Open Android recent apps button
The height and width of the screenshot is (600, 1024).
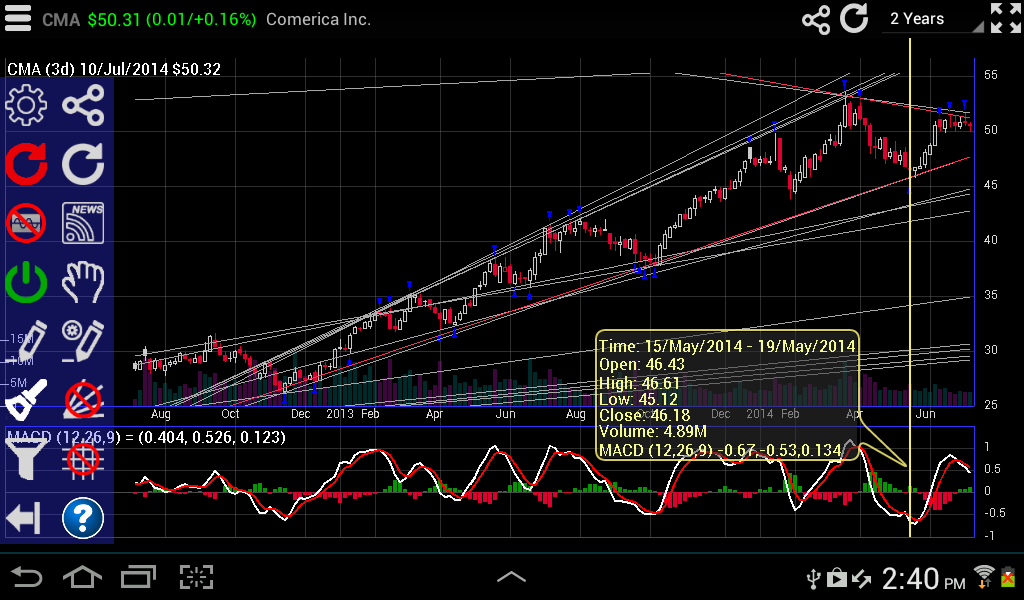138,577
